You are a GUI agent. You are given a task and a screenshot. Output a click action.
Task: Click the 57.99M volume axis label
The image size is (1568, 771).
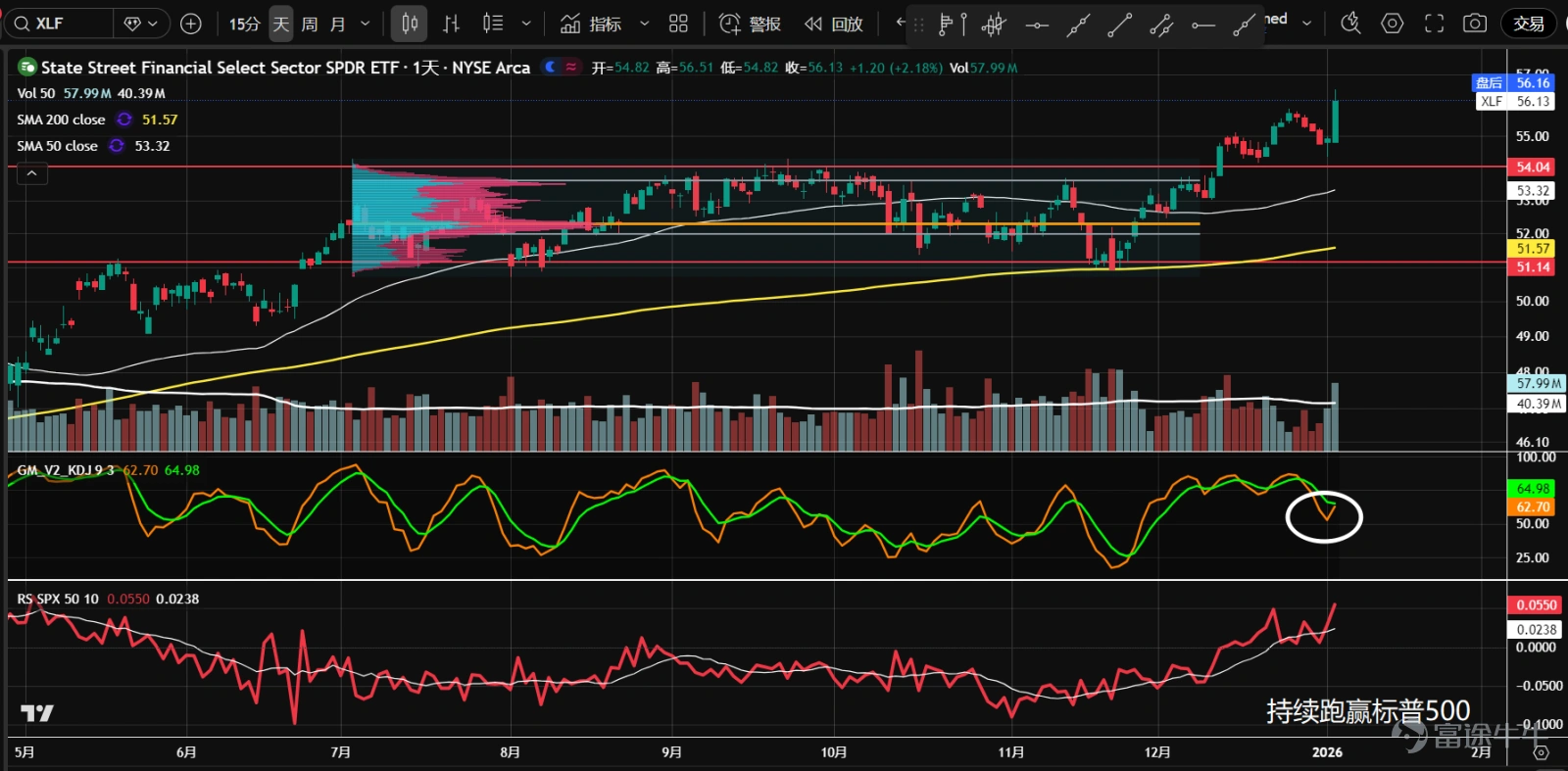coord(1536,383)
